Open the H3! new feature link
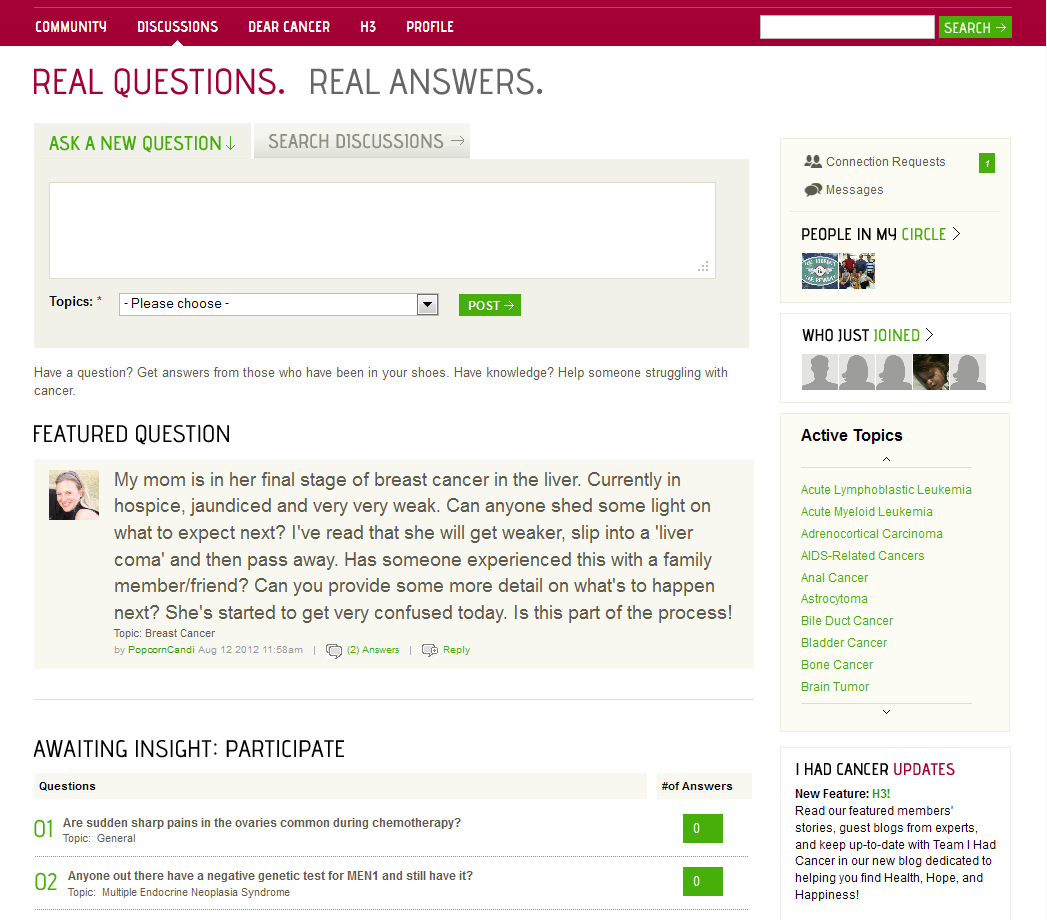This screenshot has width=1047, height=920. (x=881, y=794)
